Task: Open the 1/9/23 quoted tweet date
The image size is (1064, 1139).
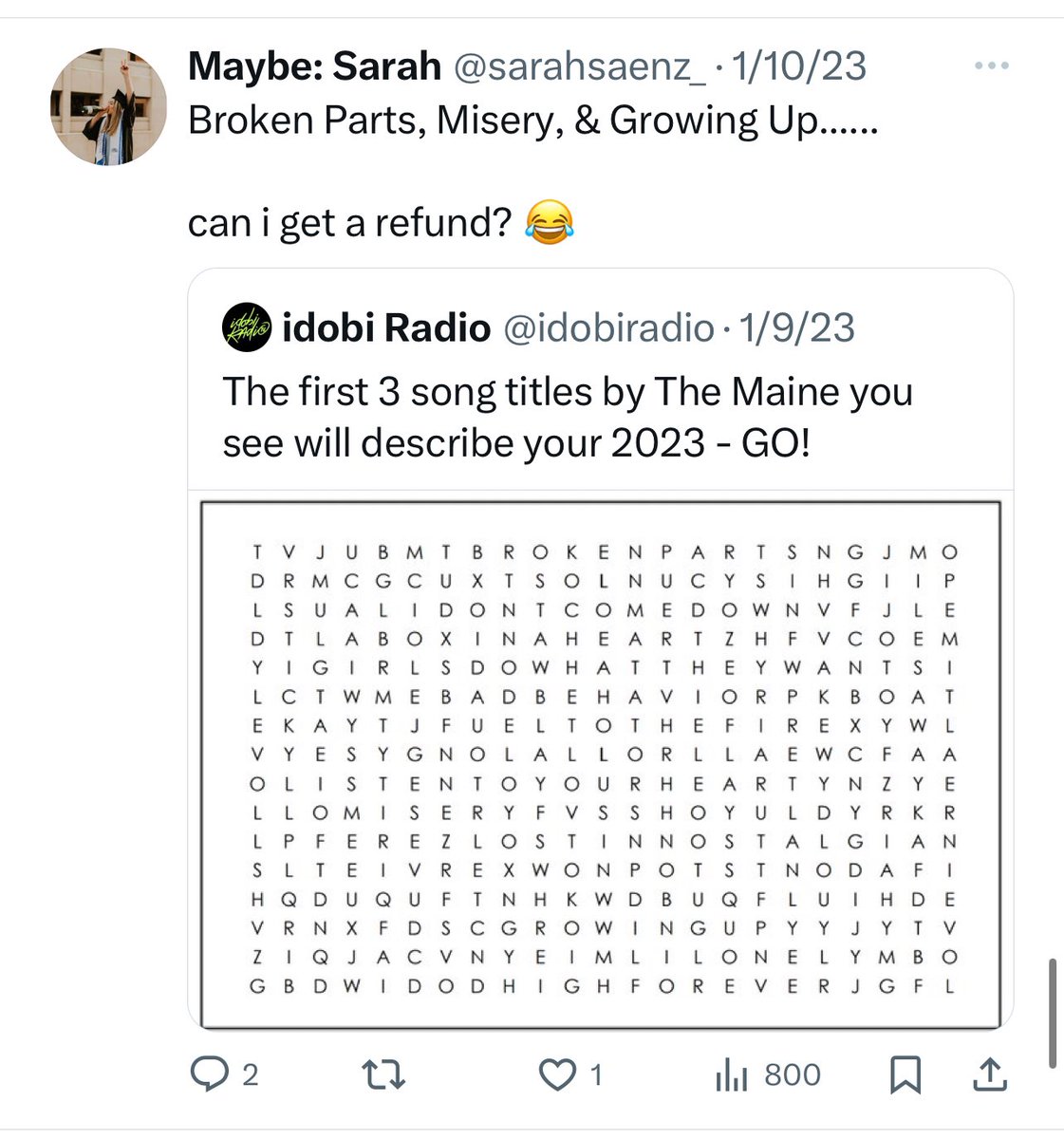Action: coord(796,328)
